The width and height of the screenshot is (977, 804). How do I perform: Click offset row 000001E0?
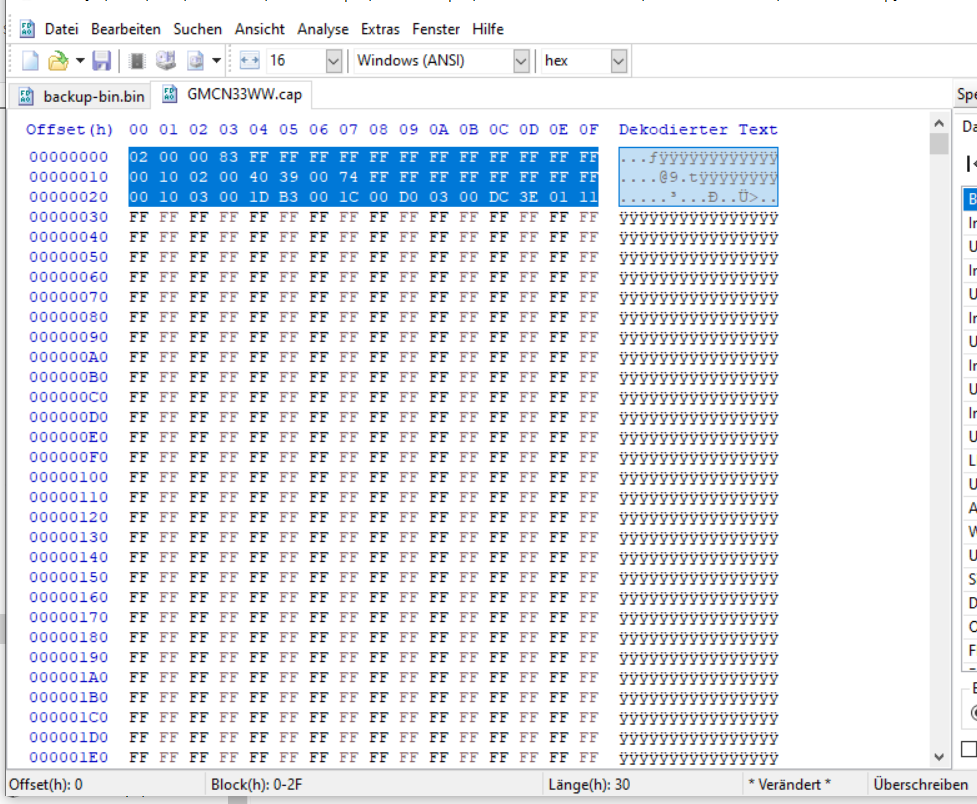point(69,757)
